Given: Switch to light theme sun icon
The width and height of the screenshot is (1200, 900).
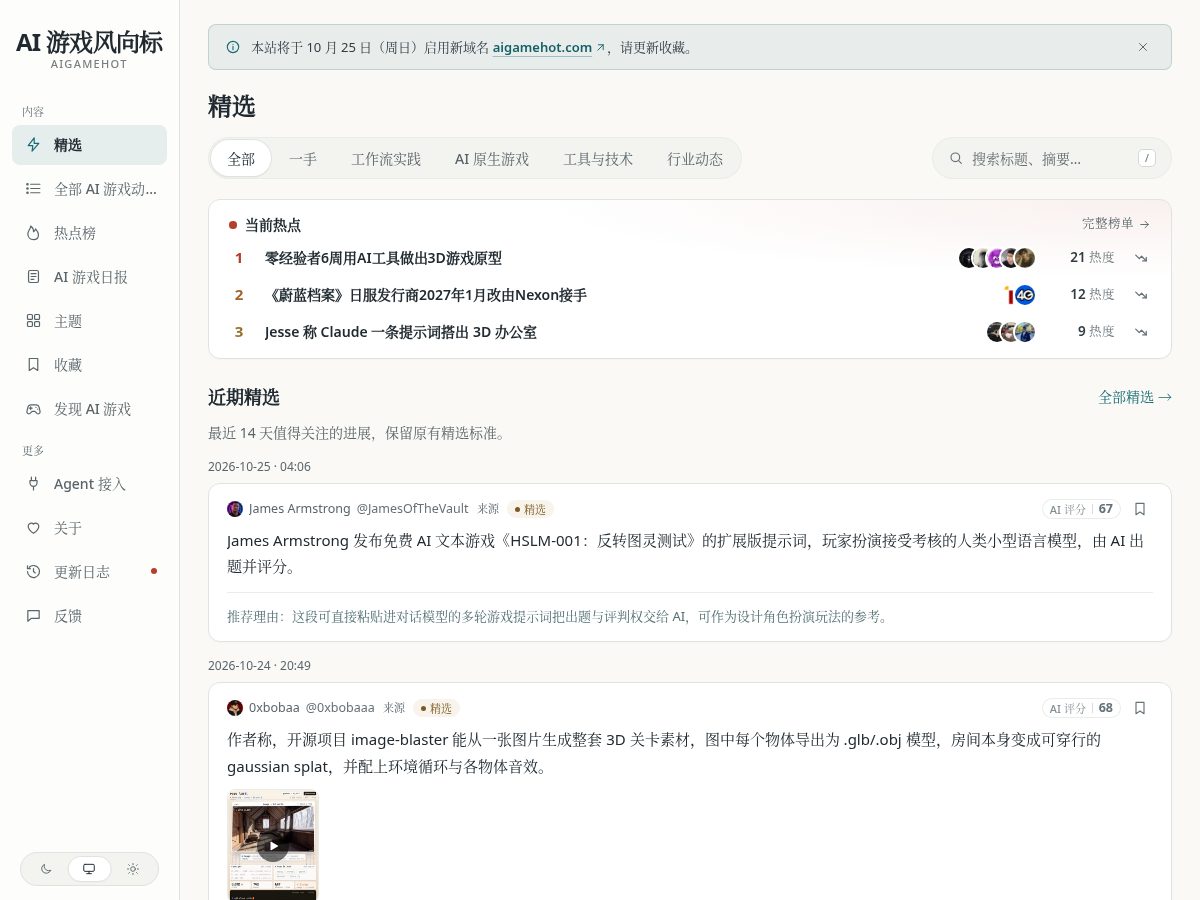Looking at the screenshot, I should pyautogui.click(x=133, y=869).
